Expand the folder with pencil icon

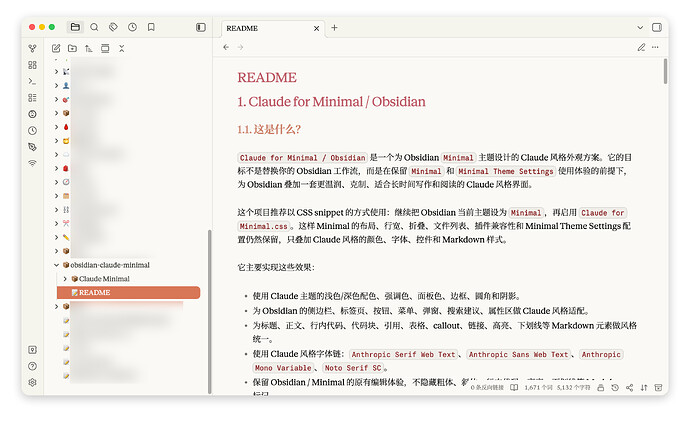coord(56,237)
